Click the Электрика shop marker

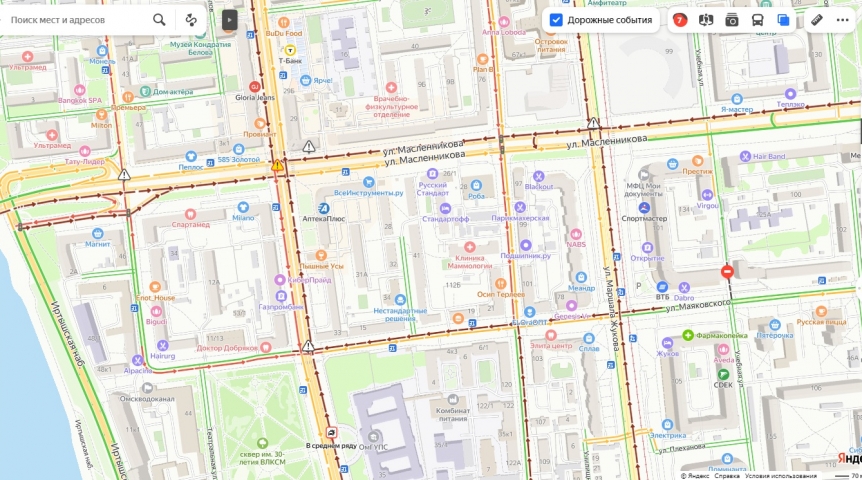pyautogui.click(x=667, y=424)
